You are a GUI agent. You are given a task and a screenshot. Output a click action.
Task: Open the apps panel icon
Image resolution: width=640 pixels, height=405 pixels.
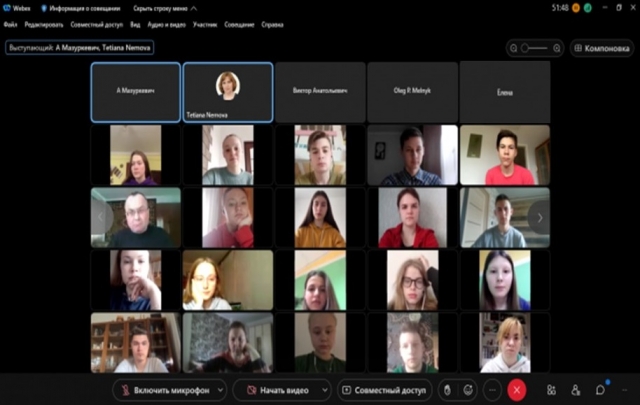coord(551,390)
